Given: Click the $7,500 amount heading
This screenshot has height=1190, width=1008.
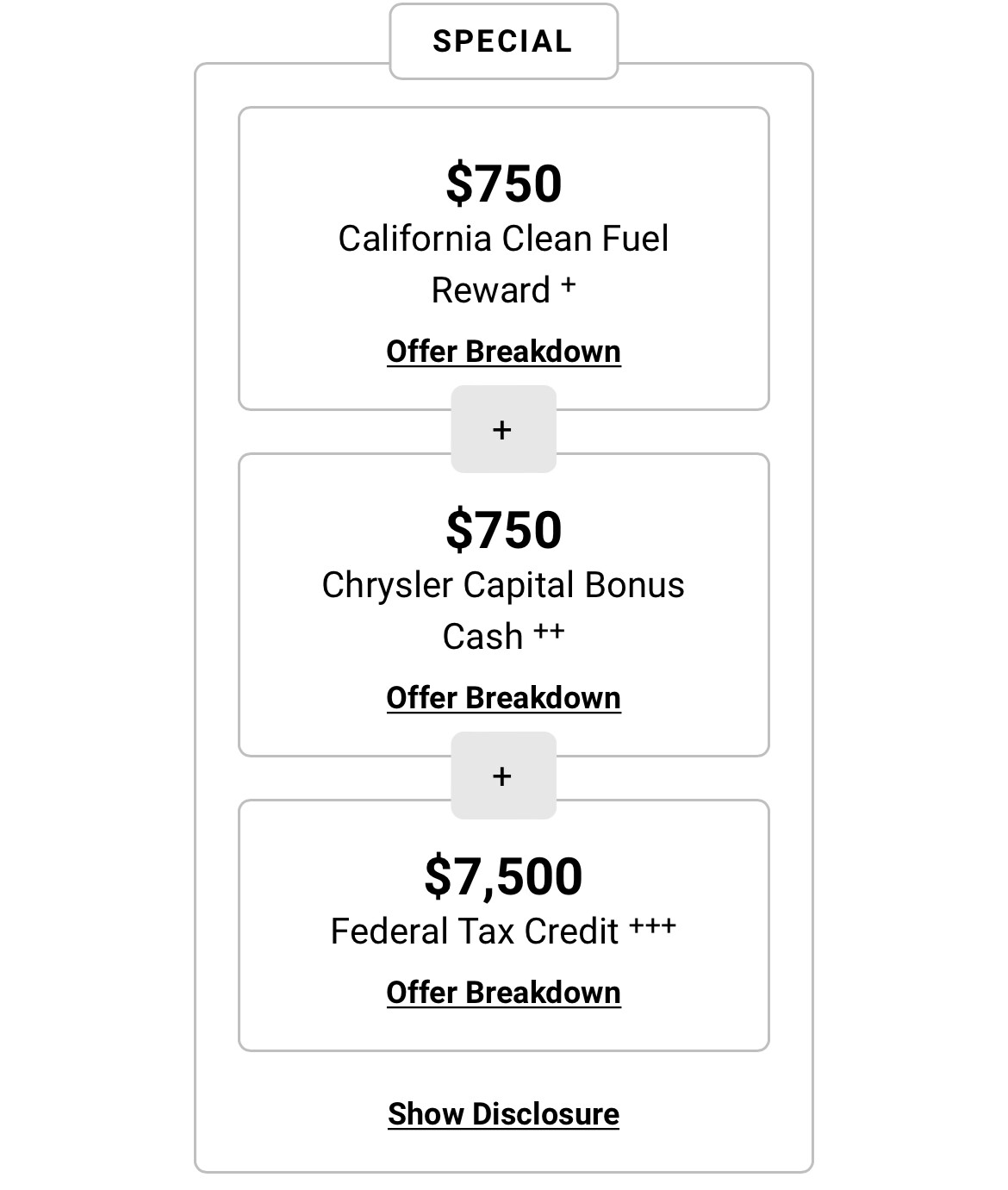Looking at the screenshot, I should pos(503,875).
